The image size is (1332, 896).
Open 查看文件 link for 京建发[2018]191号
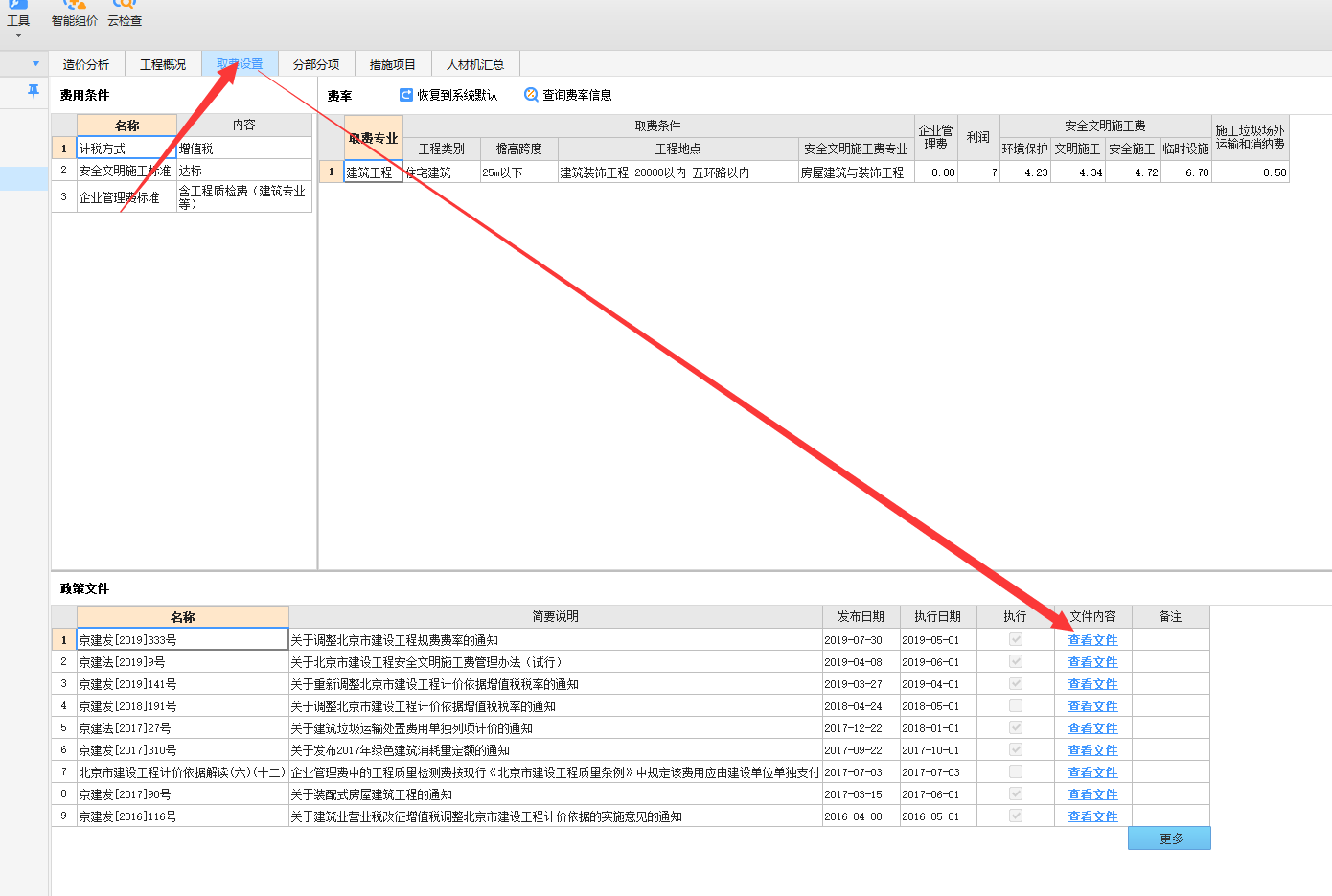coord(1092,706)
